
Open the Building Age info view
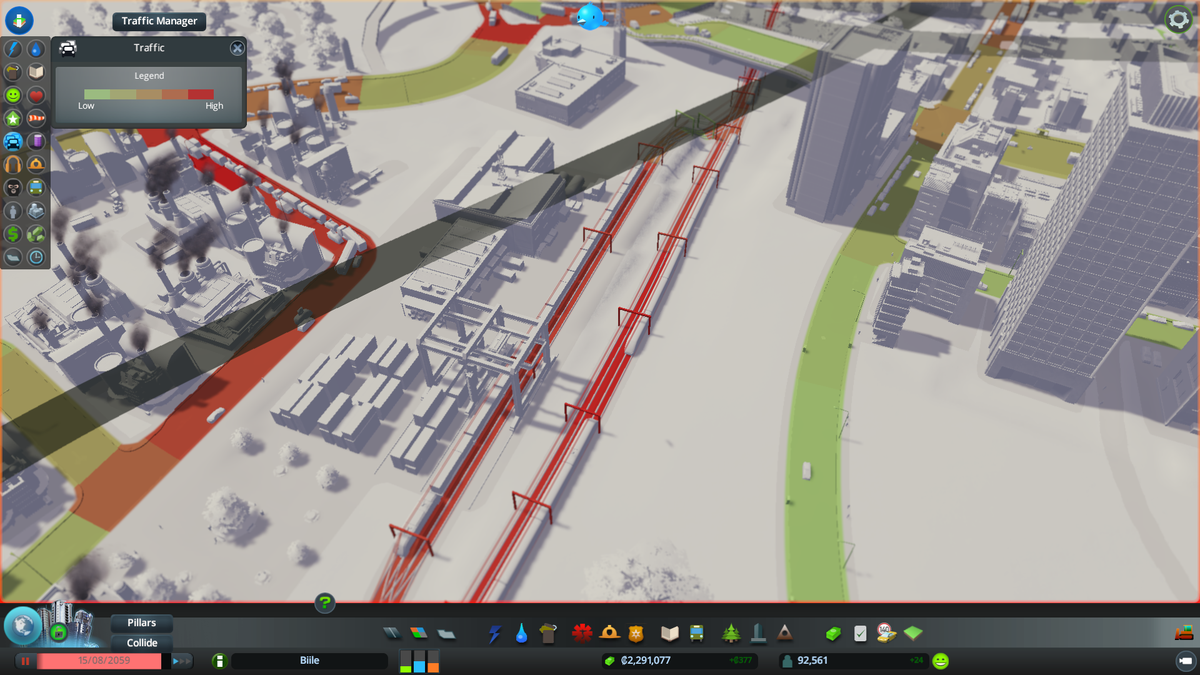tap(36, 256)
